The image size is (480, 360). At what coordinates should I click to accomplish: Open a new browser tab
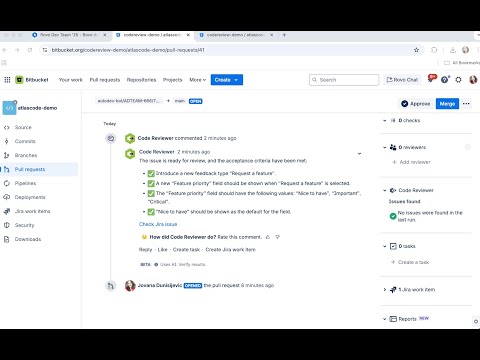(284, 35)
